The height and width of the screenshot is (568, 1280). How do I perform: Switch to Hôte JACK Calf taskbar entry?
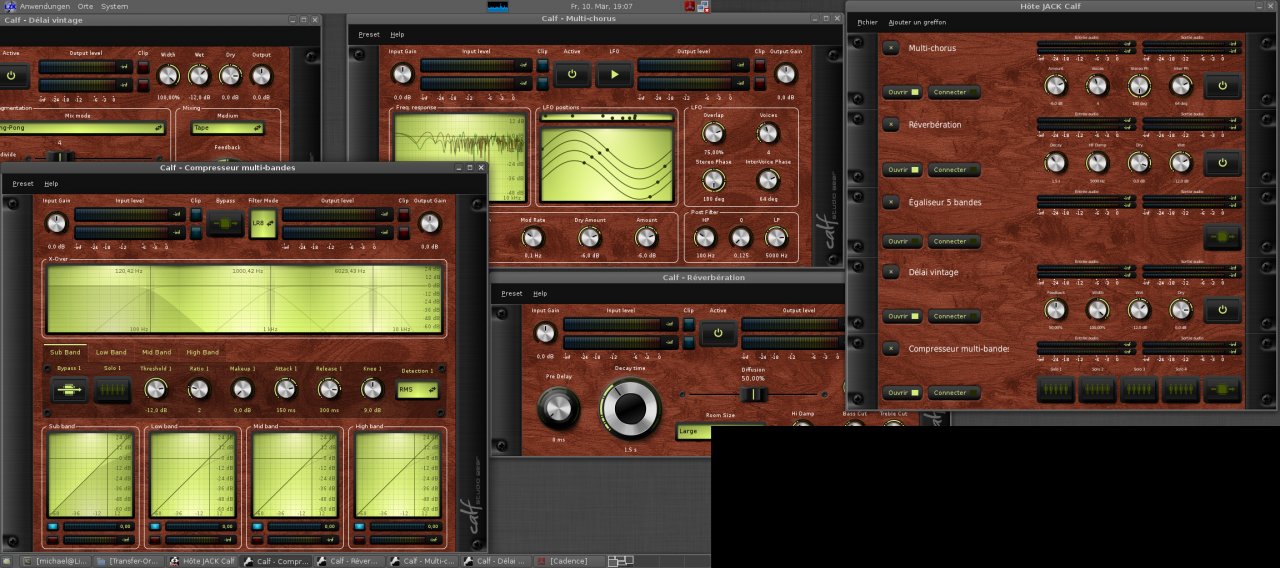pos(203,561)
